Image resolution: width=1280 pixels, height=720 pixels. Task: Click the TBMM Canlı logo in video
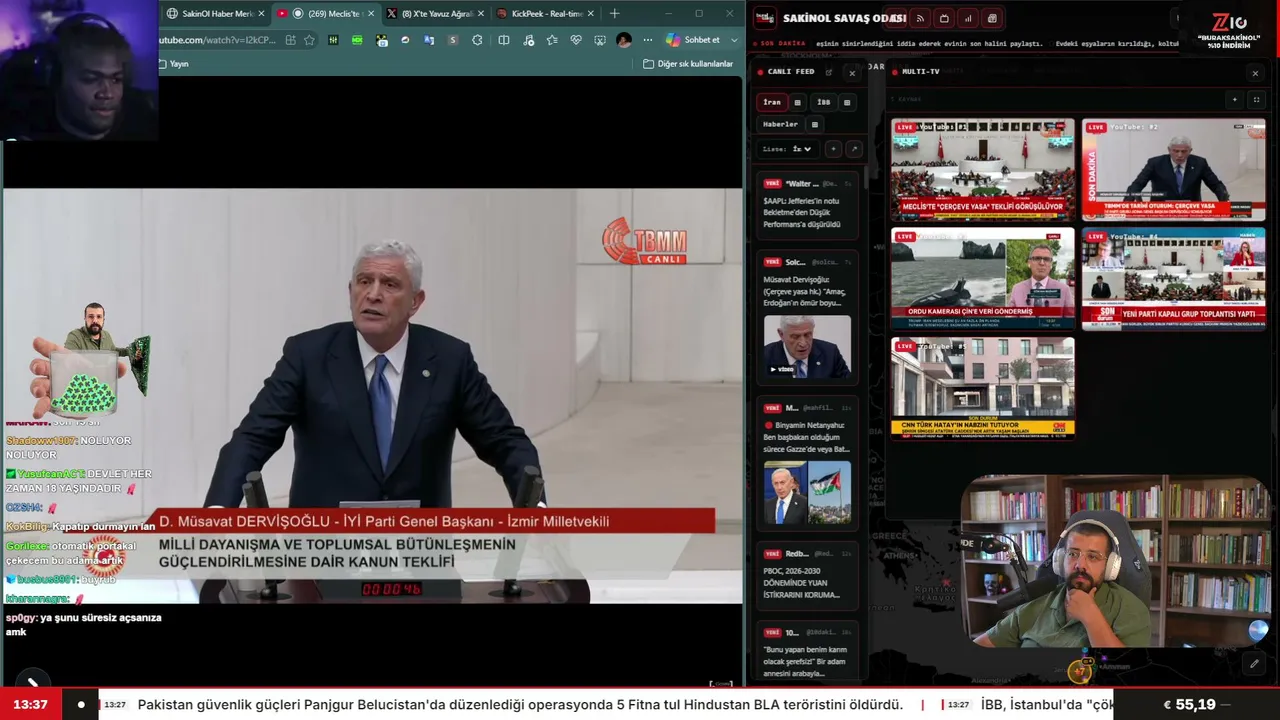(644, 241)
